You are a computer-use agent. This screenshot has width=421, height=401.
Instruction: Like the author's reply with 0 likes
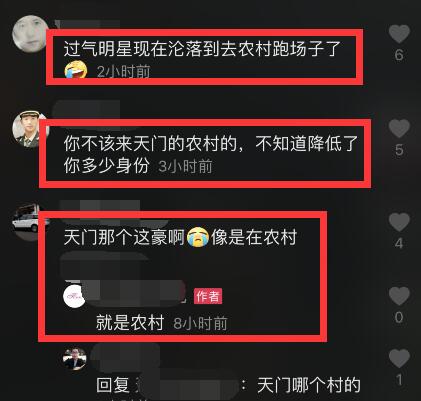(399, 296)
